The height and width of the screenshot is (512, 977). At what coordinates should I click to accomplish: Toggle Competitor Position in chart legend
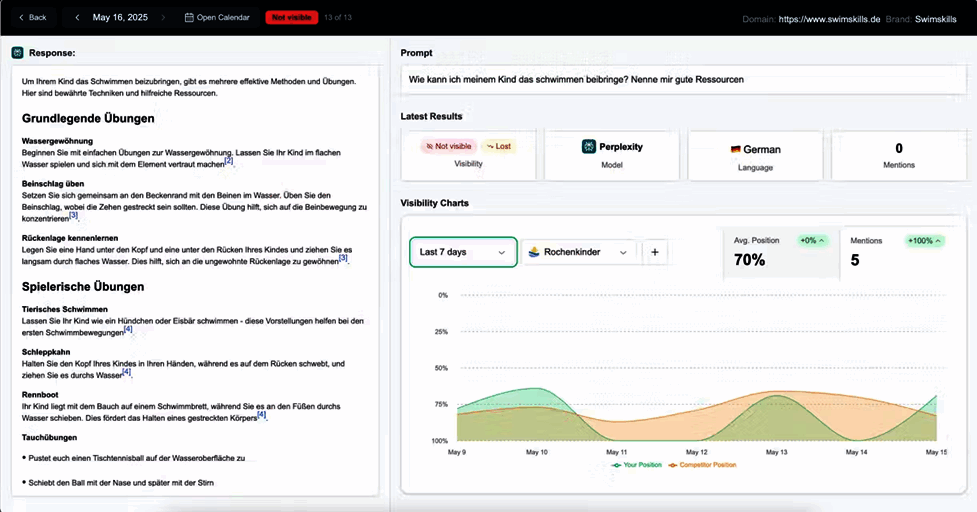(702, 465)
